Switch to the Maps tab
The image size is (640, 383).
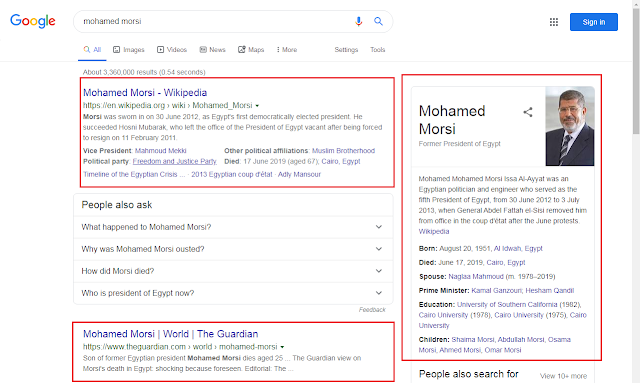pos(251,50)
